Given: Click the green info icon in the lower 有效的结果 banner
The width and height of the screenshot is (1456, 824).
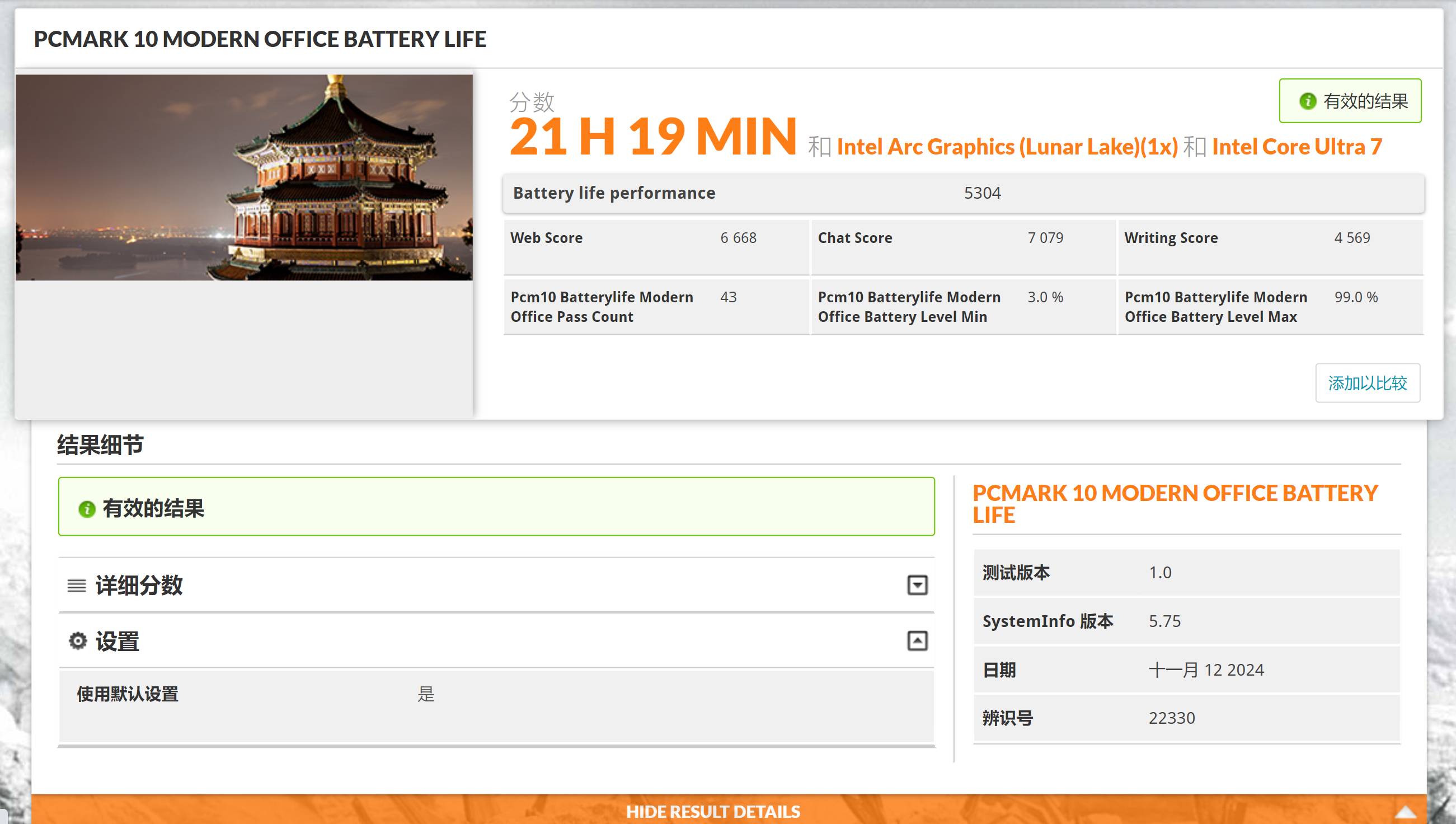Looking at the screenshot, I should pyautogui.click(x=87, y=509).
